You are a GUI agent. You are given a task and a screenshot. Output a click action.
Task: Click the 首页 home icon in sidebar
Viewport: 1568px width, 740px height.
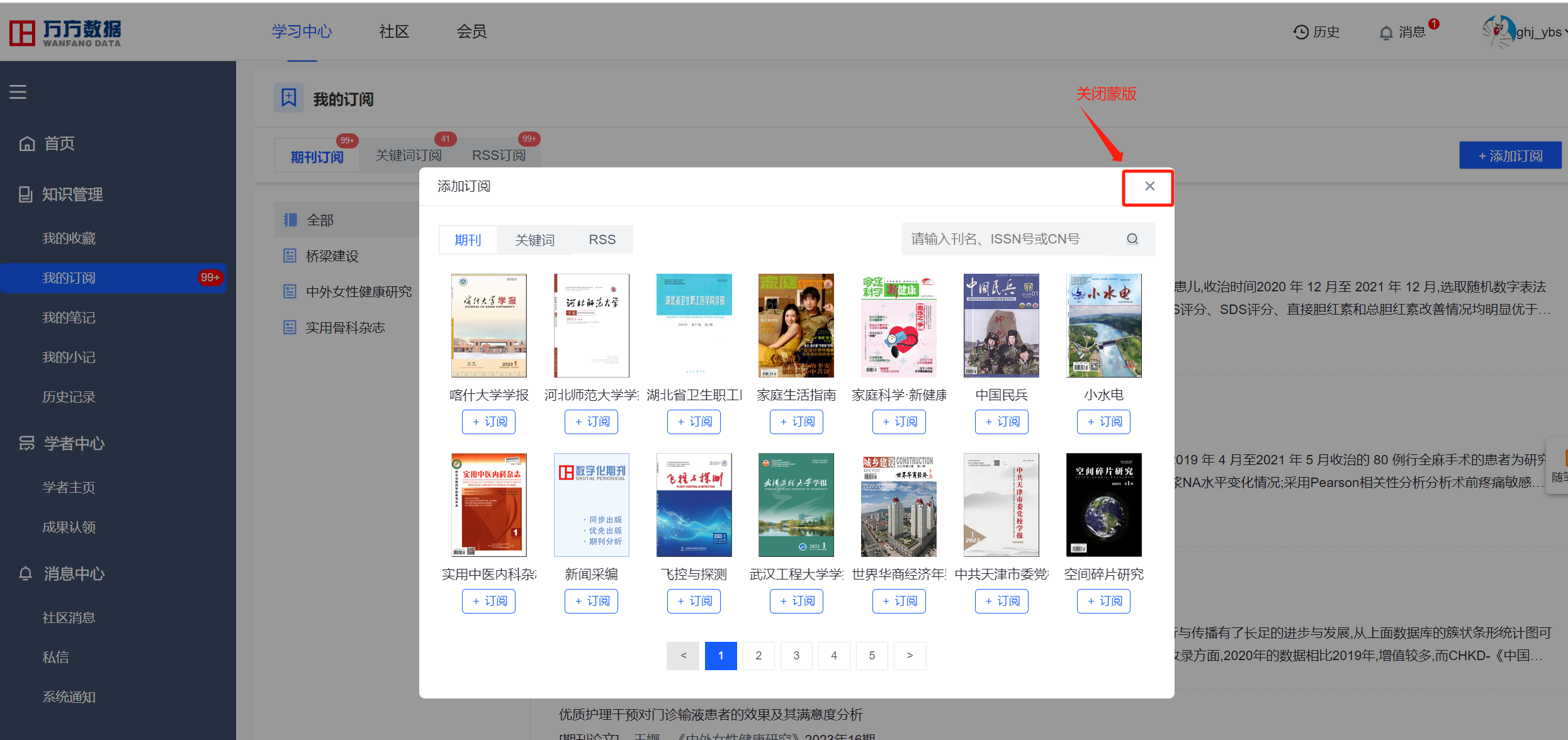coord(27,144)
